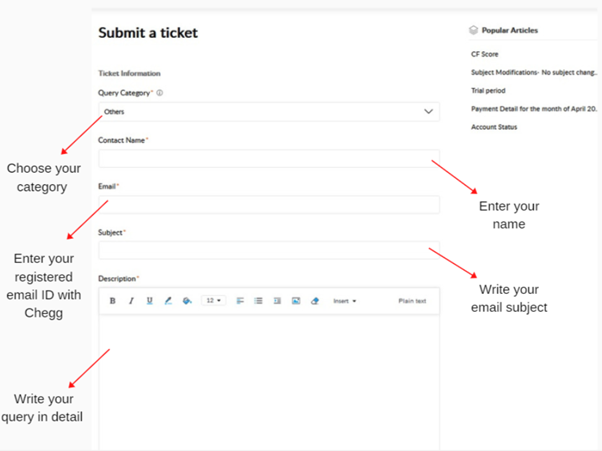Underline text with the U icon
Viewport: 602px width, 451px height.
click(150, 301)
